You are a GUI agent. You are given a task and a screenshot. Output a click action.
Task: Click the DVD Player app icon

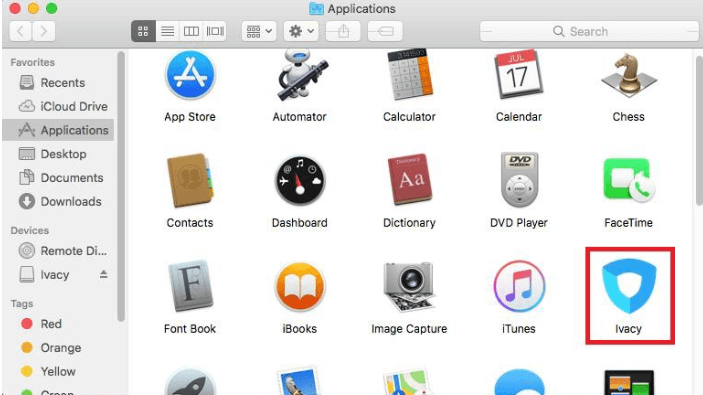tap(519, 180)
